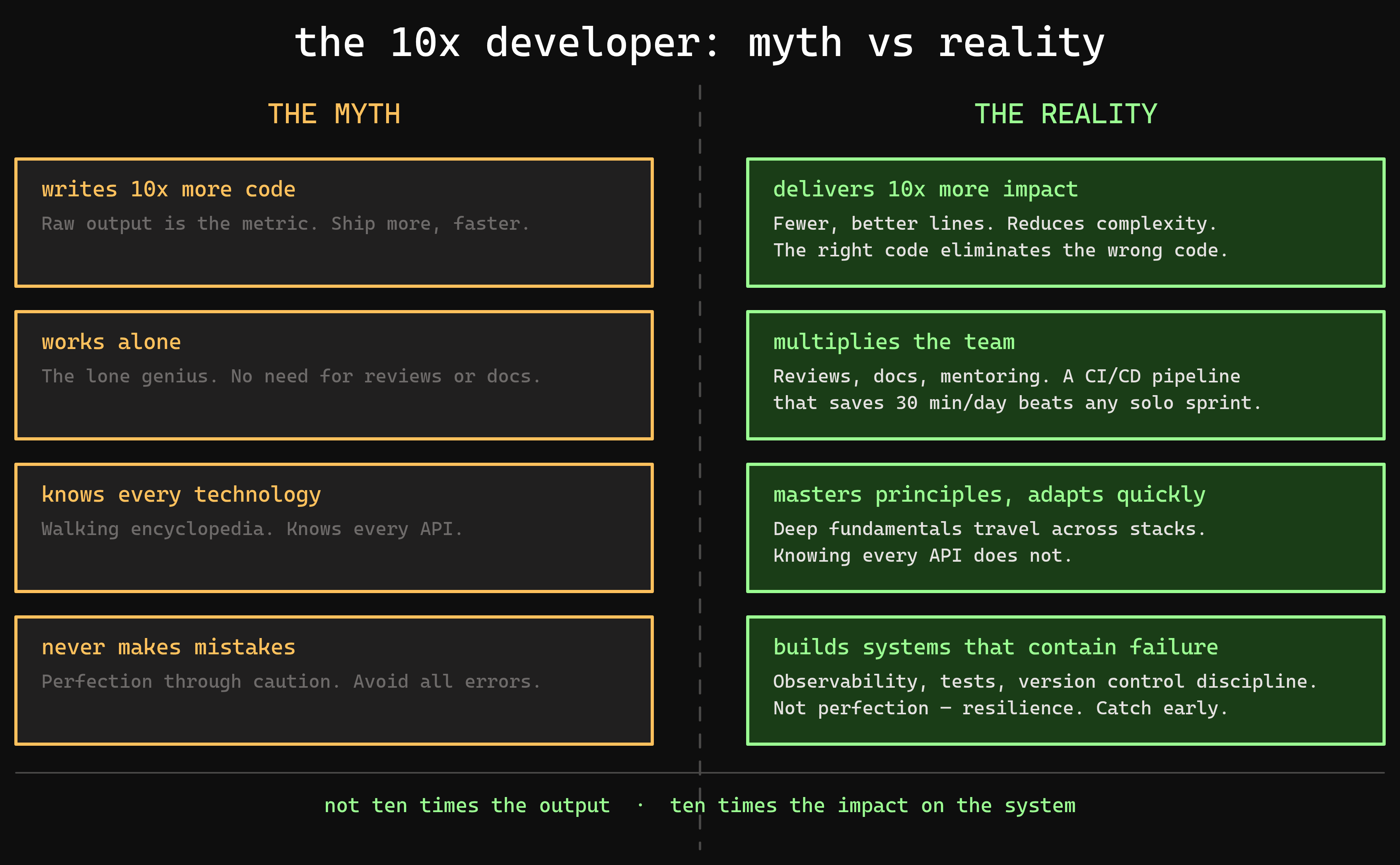
Task: Select the 'THE REALITY' column header
Action: (x=1066, y=113)
